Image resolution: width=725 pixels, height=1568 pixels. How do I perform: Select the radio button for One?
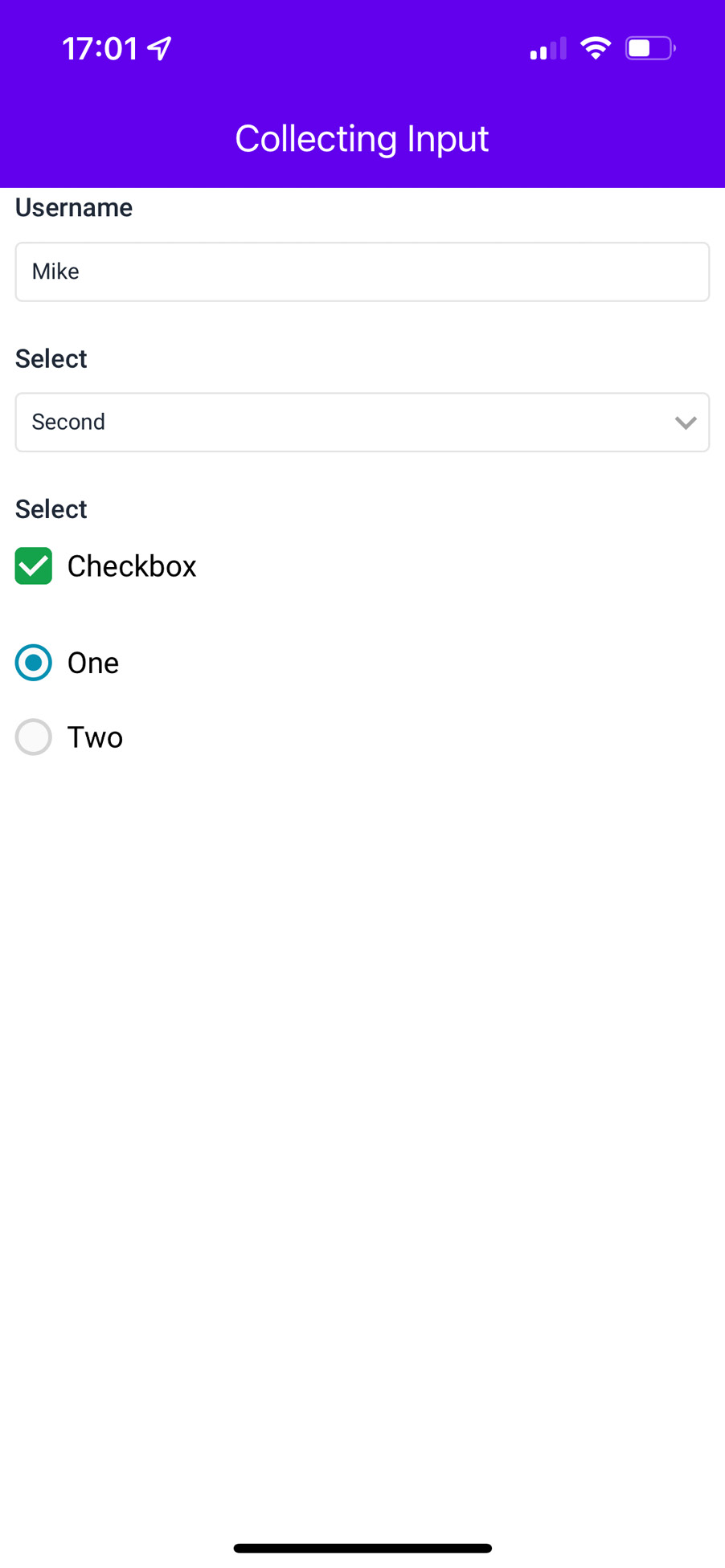[34, 663]
